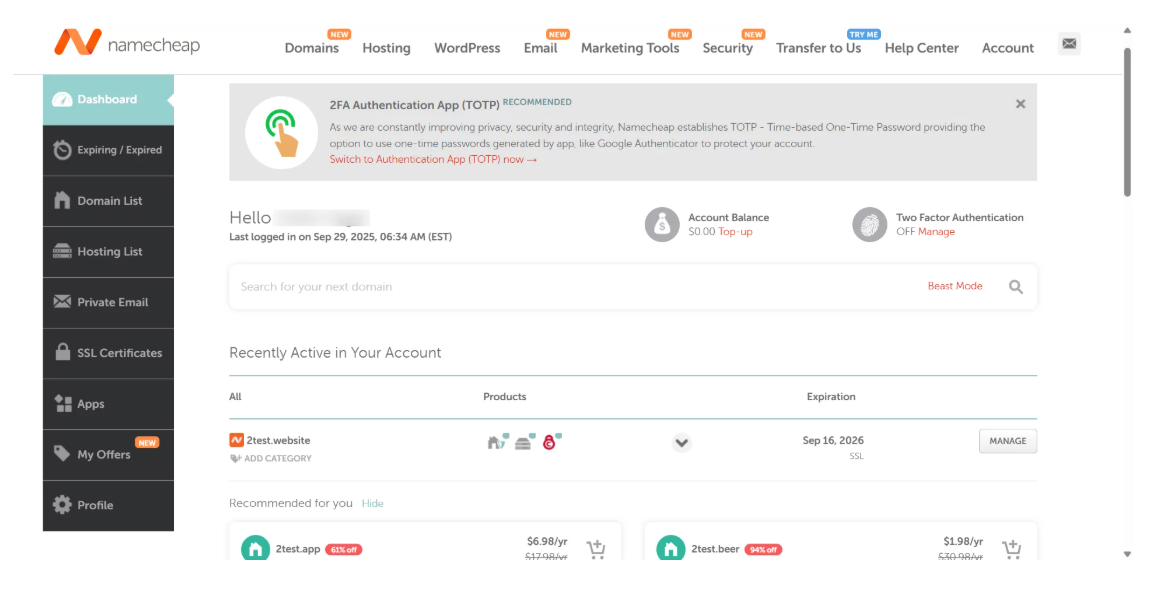Open Dashboard in the sidebar
Viewport: 1152px width, 598px height.
[x=108, y=99]
